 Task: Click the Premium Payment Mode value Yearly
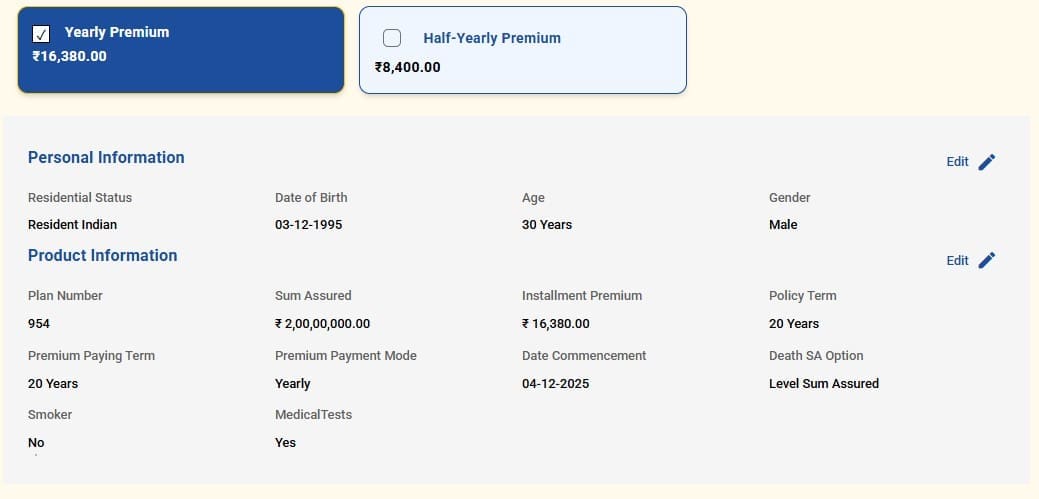[x=293, y=384]
